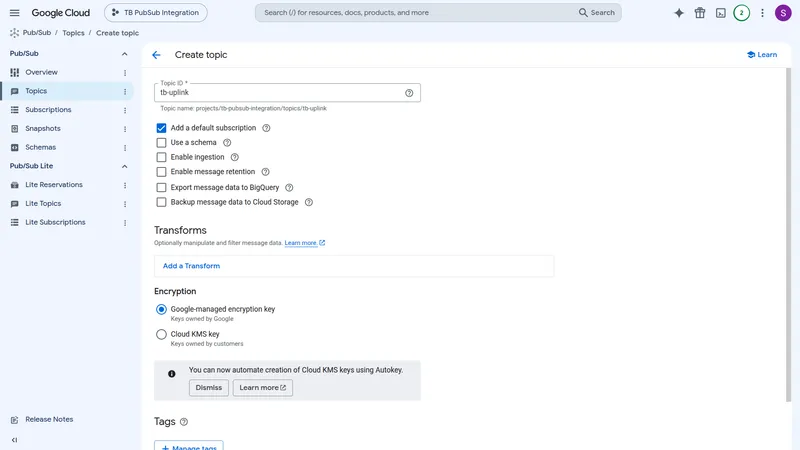
Task: Click three-dot menu beside Overview
Action: [x=125, y=73]
